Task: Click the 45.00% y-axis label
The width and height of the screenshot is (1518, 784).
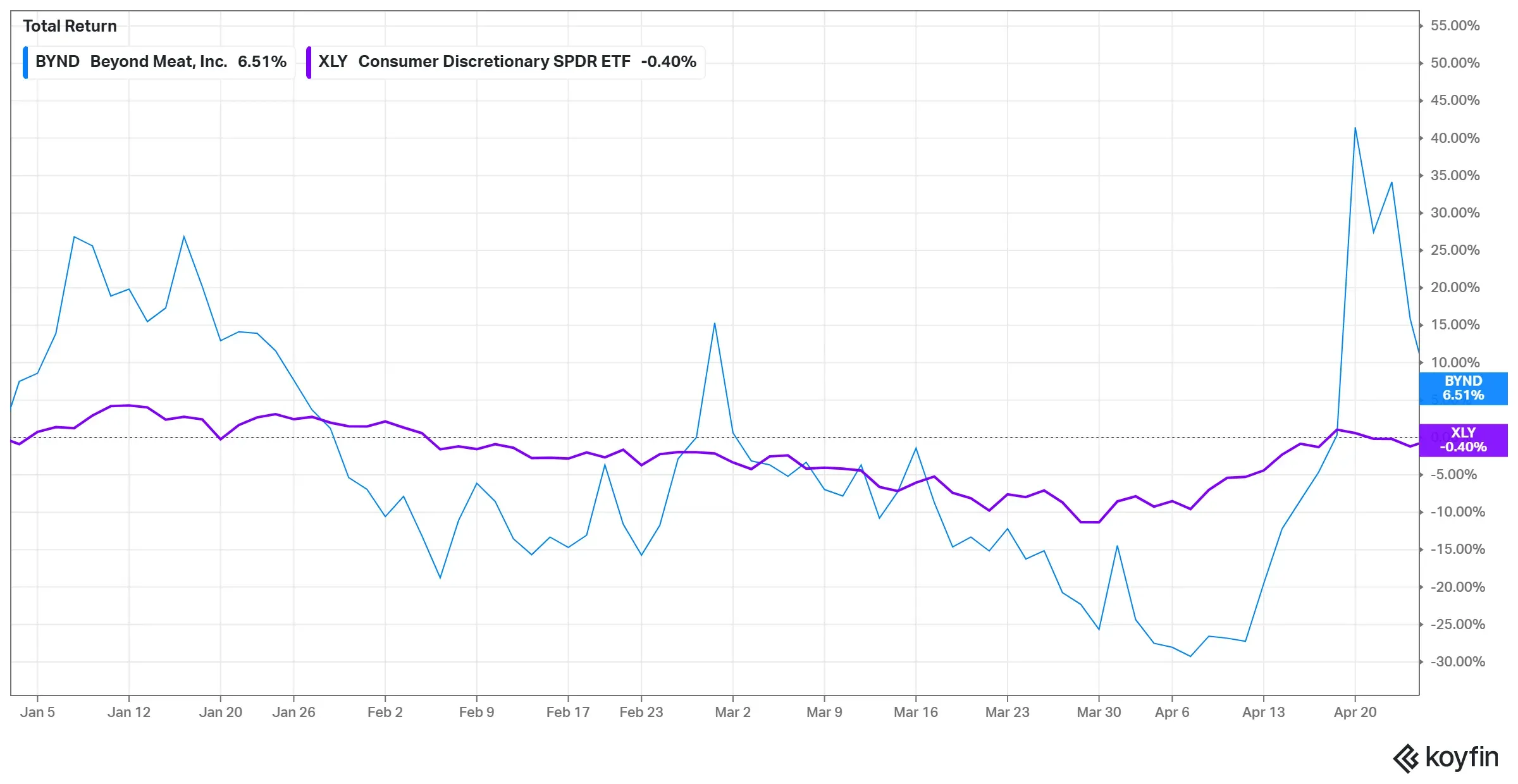Action: coord(1455,101)
